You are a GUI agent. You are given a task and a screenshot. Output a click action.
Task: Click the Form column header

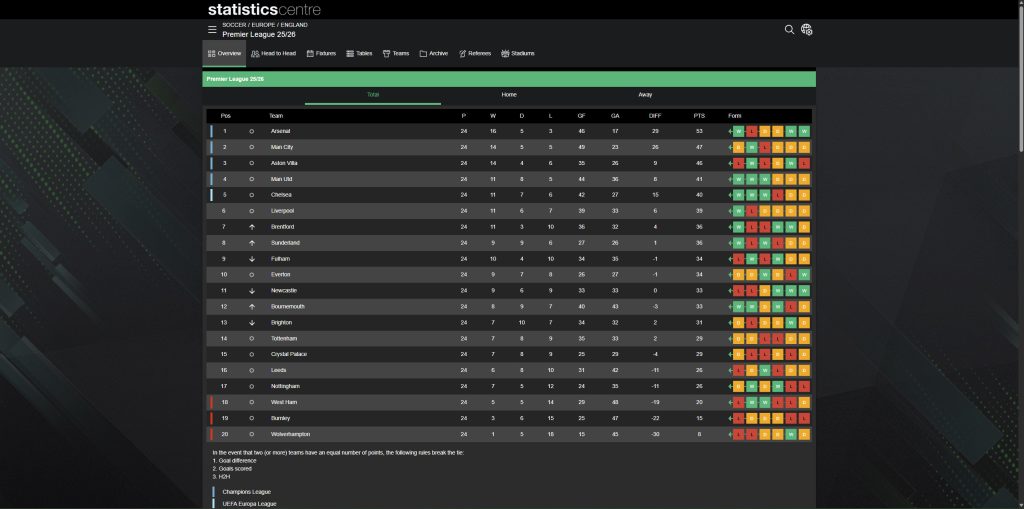[735, 116]
